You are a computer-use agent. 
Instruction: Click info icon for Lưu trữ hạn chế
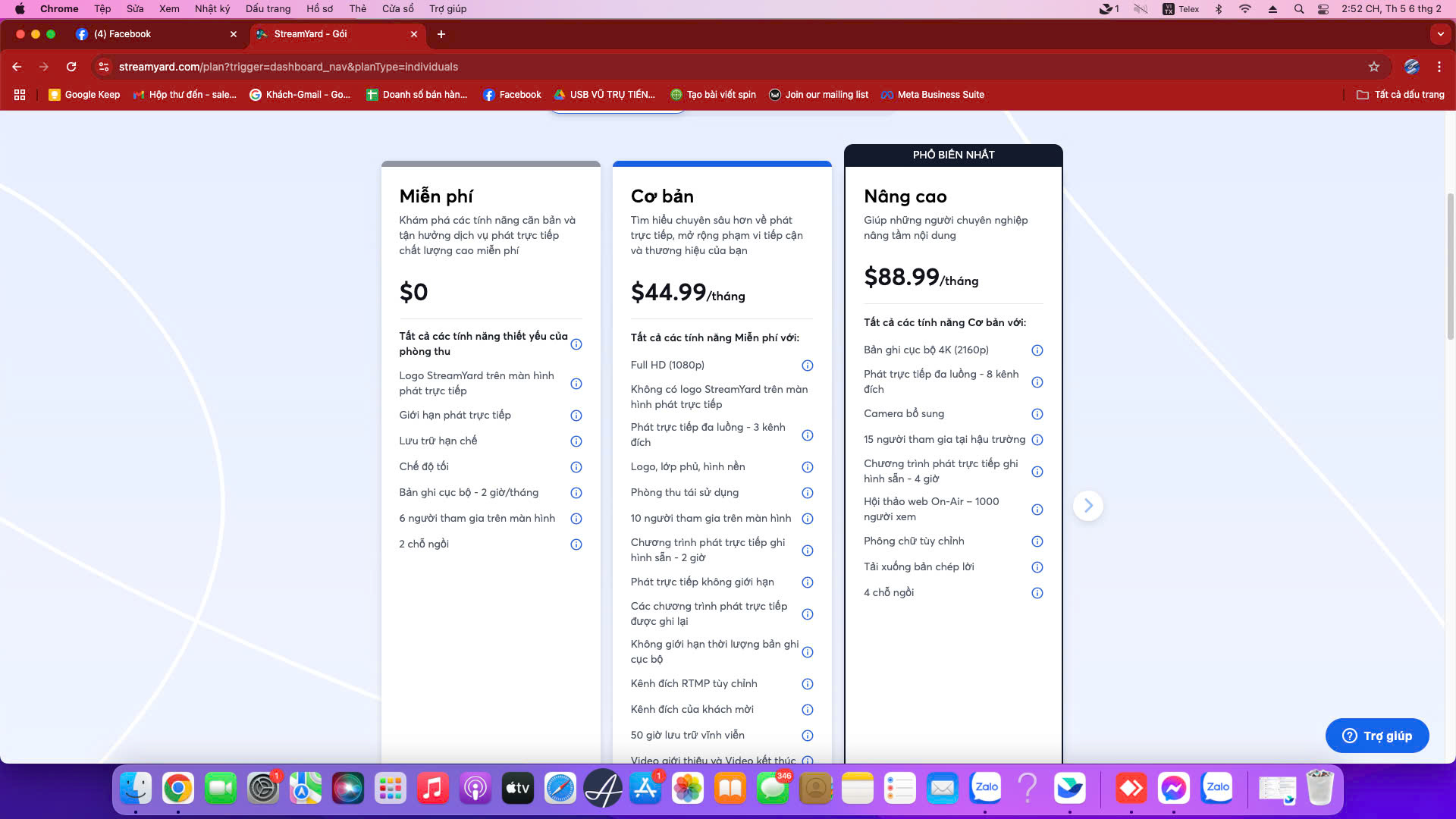[576, 441]
